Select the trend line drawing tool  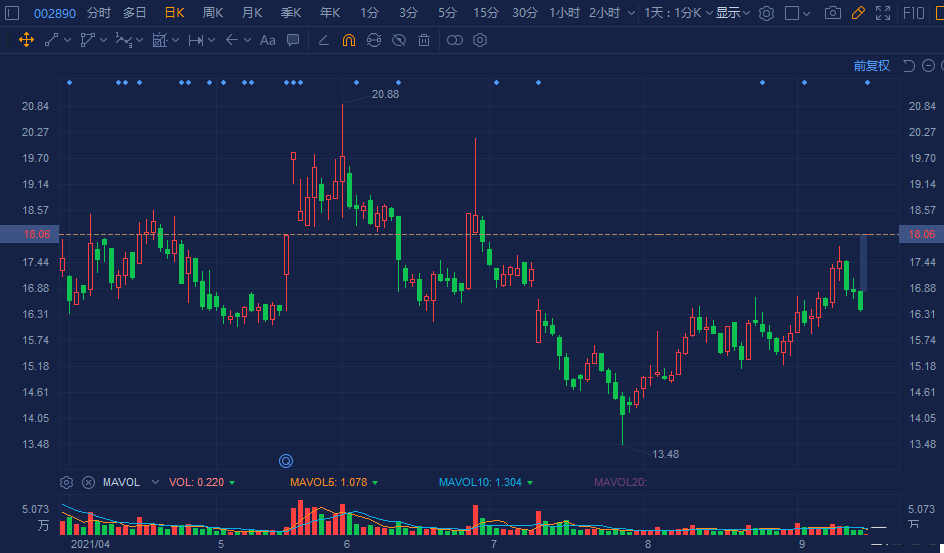(x=52, y=40)
